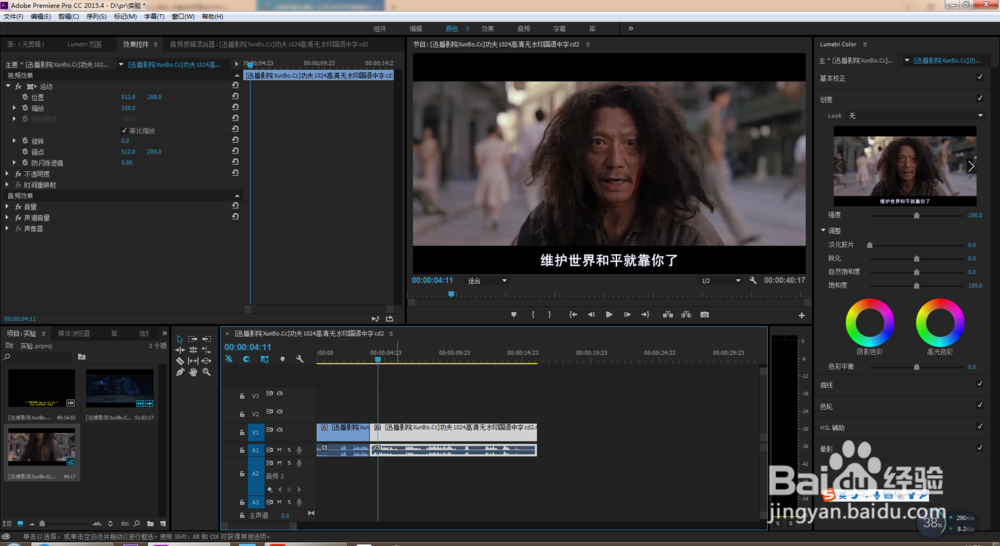
Task: Open timeline display settings wrench
Action: pyautogui.click(x=299, y=359)
